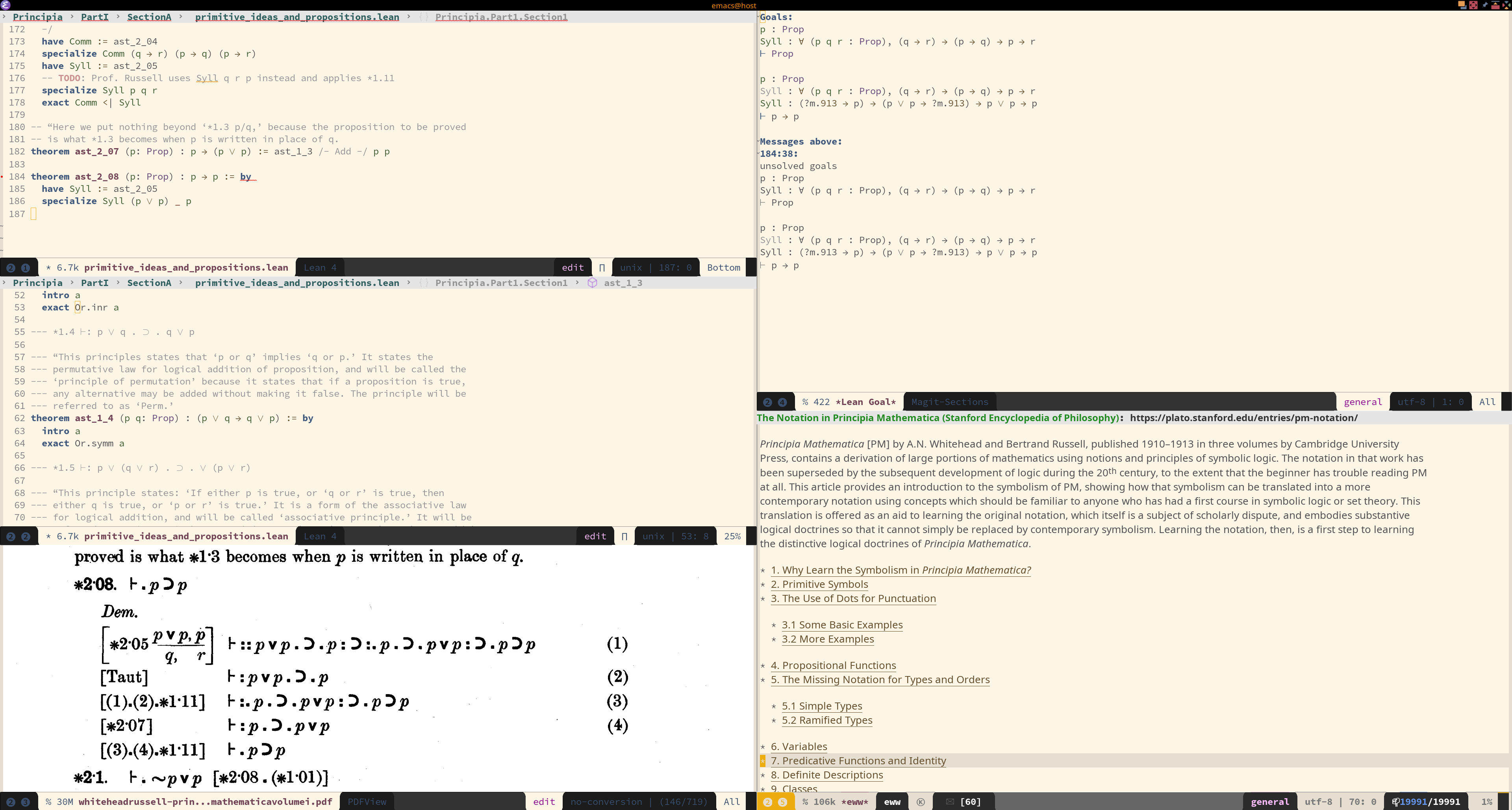Click the red four-arrow fullscreen icon in title bar

(1473, 5)
